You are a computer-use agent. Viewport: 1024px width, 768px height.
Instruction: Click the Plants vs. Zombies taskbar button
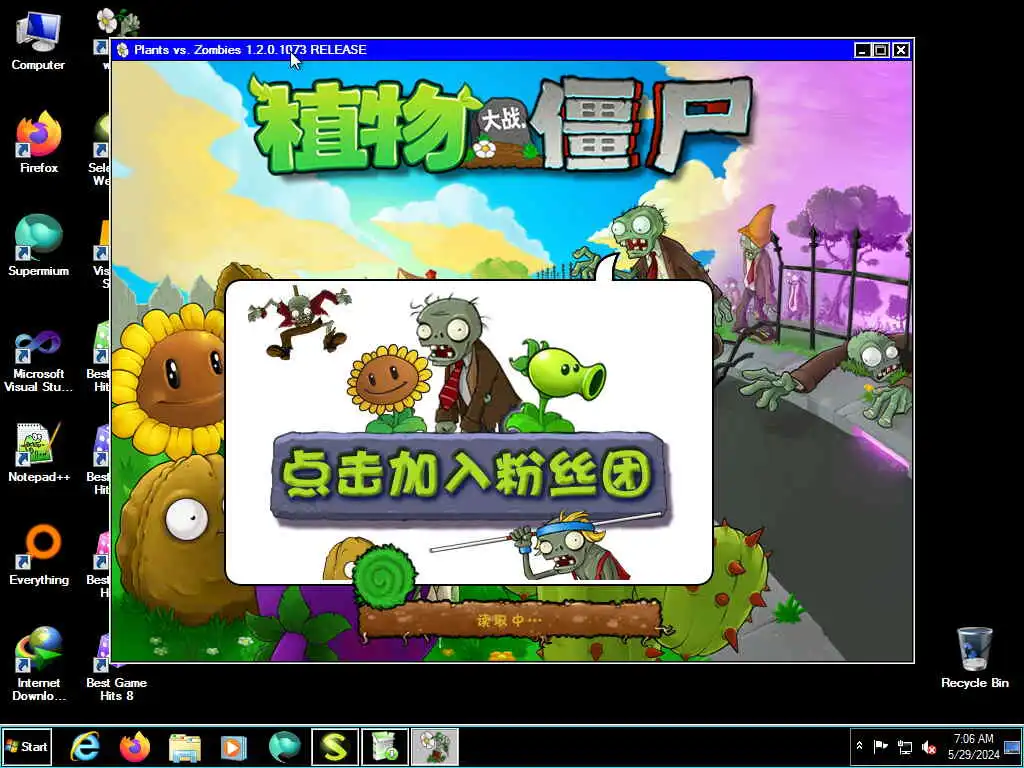pos(435,747)
